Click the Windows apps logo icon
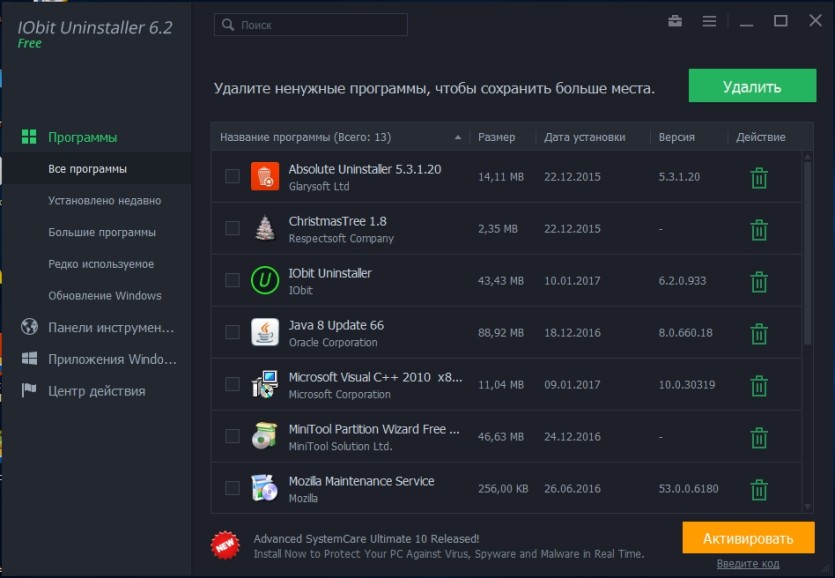This screenshot has width=835, height=578. (x=29, y=359)
